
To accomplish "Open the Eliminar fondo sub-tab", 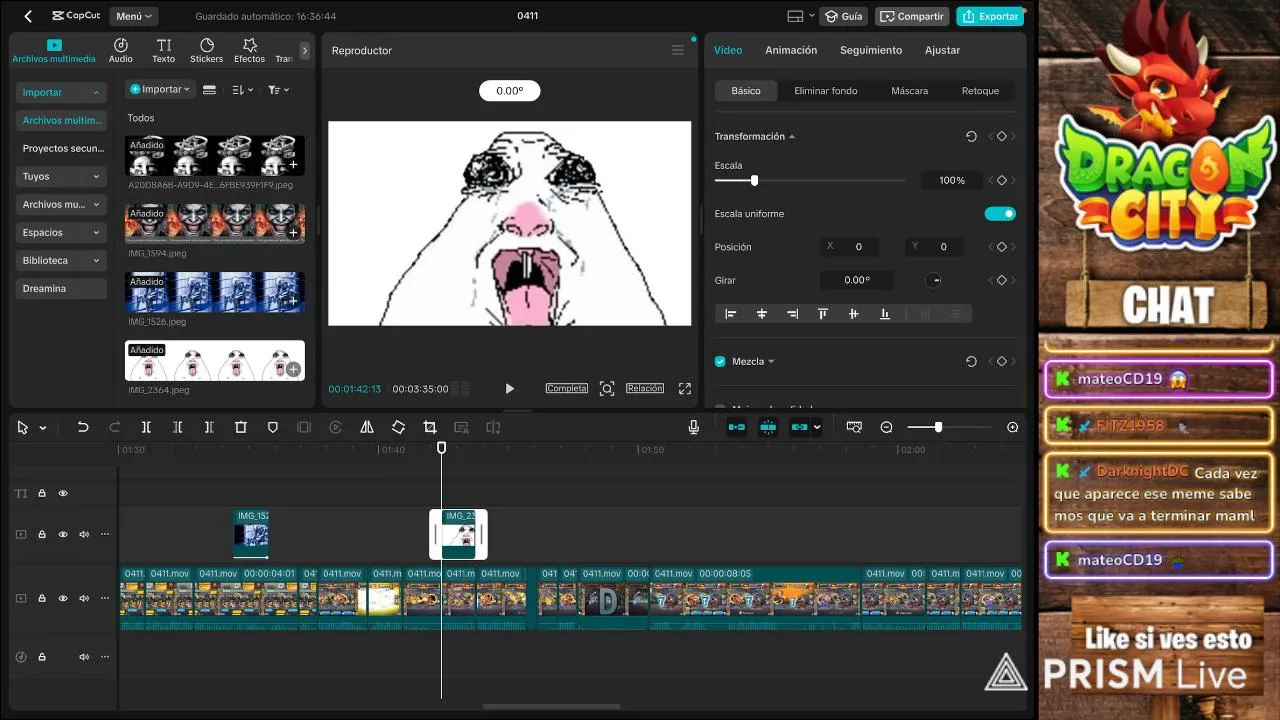I will (826, 90).
